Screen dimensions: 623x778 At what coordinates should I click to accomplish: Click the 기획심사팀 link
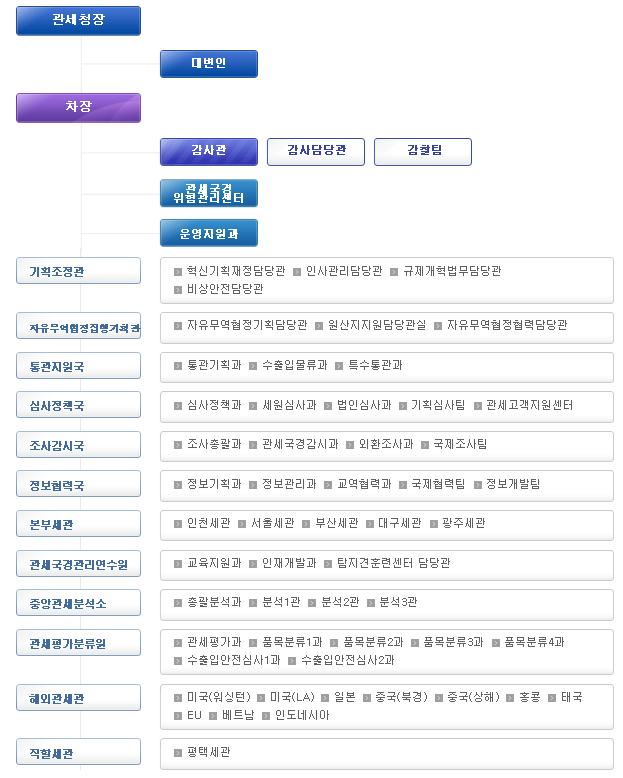[438, 405]
